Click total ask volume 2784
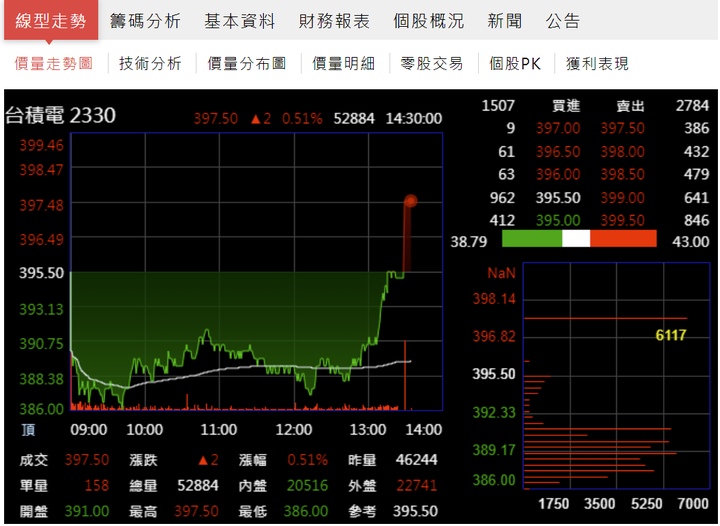720x526 pixels. (692, 106)
